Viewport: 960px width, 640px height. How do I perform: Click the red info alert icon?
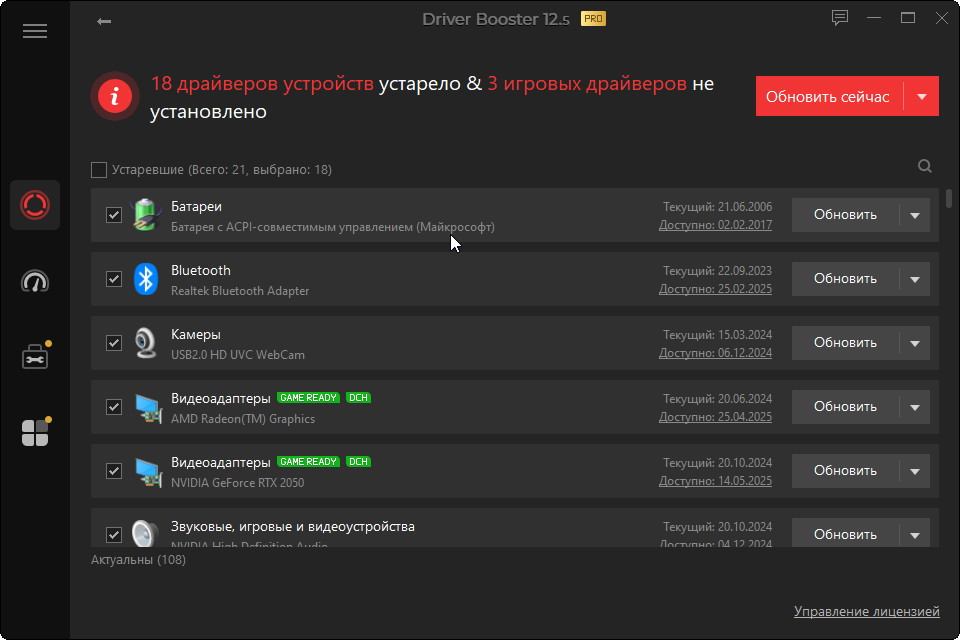tap(114, 96)
